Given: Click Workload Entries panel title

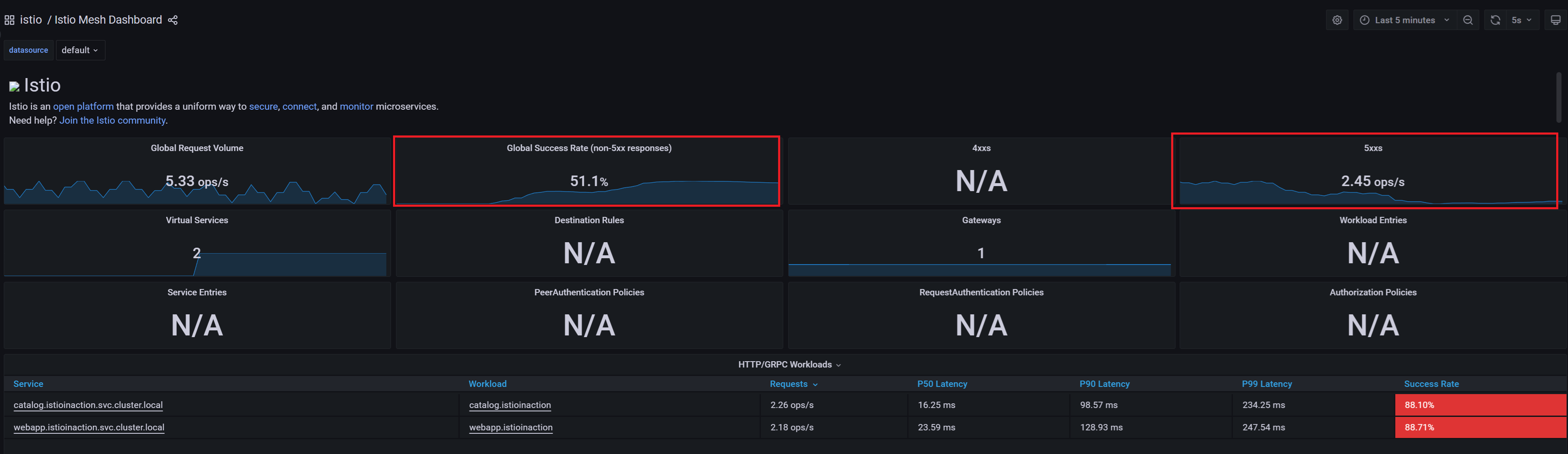Looking at the screenshot, I should [1373, 221].
